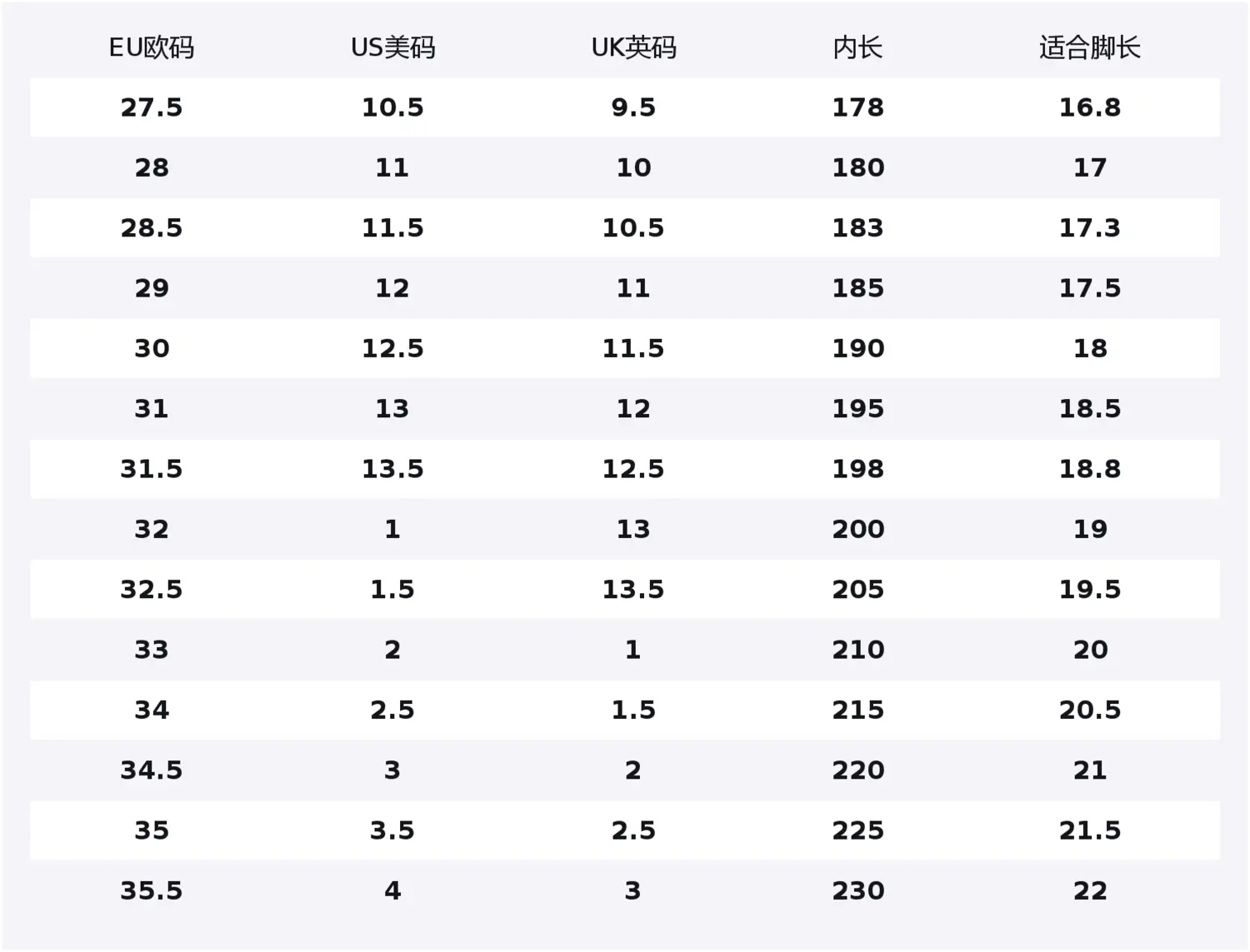Click US size 3.5 cell

click(x=392, y=830)
